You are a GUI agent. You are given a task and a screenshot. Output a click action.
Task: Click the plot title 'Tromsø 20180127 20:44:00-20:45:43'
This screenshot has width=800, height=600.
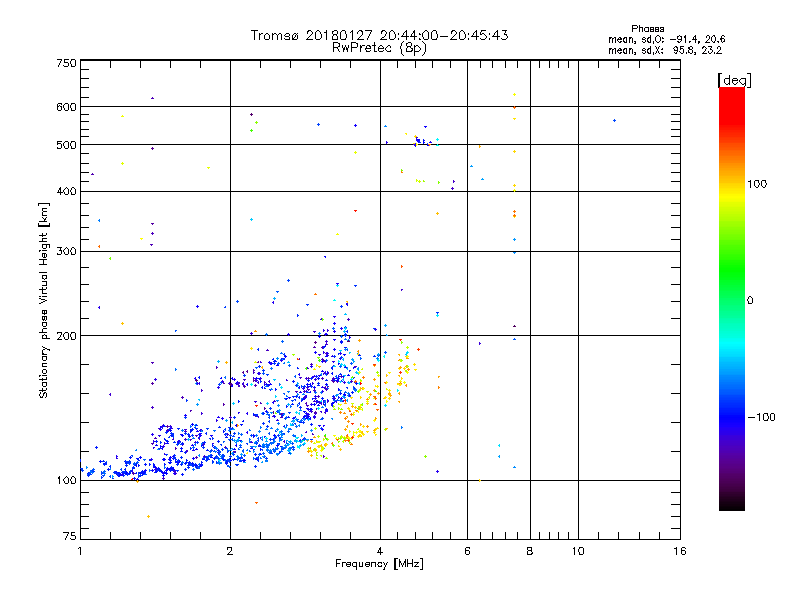(x=379, y=35)
